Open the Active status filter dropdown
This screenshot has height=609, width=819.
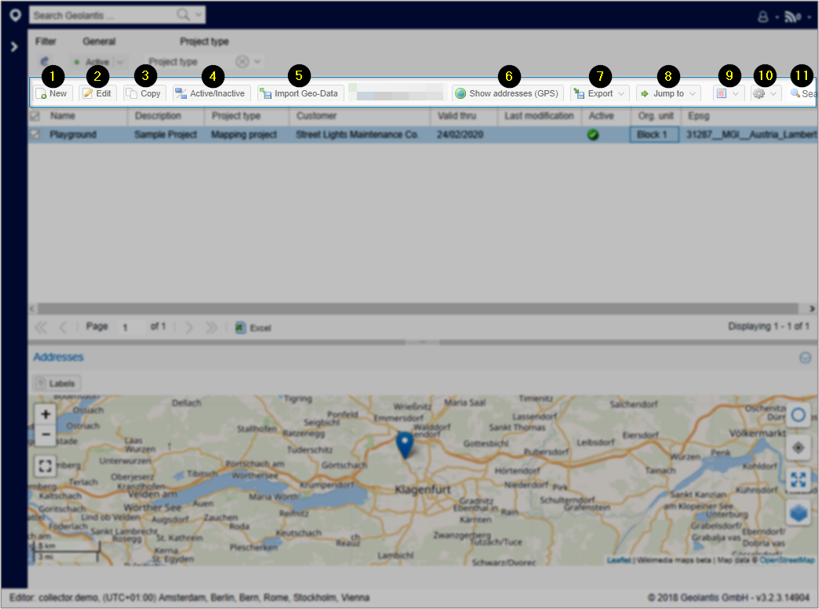(x=120, y=62)
